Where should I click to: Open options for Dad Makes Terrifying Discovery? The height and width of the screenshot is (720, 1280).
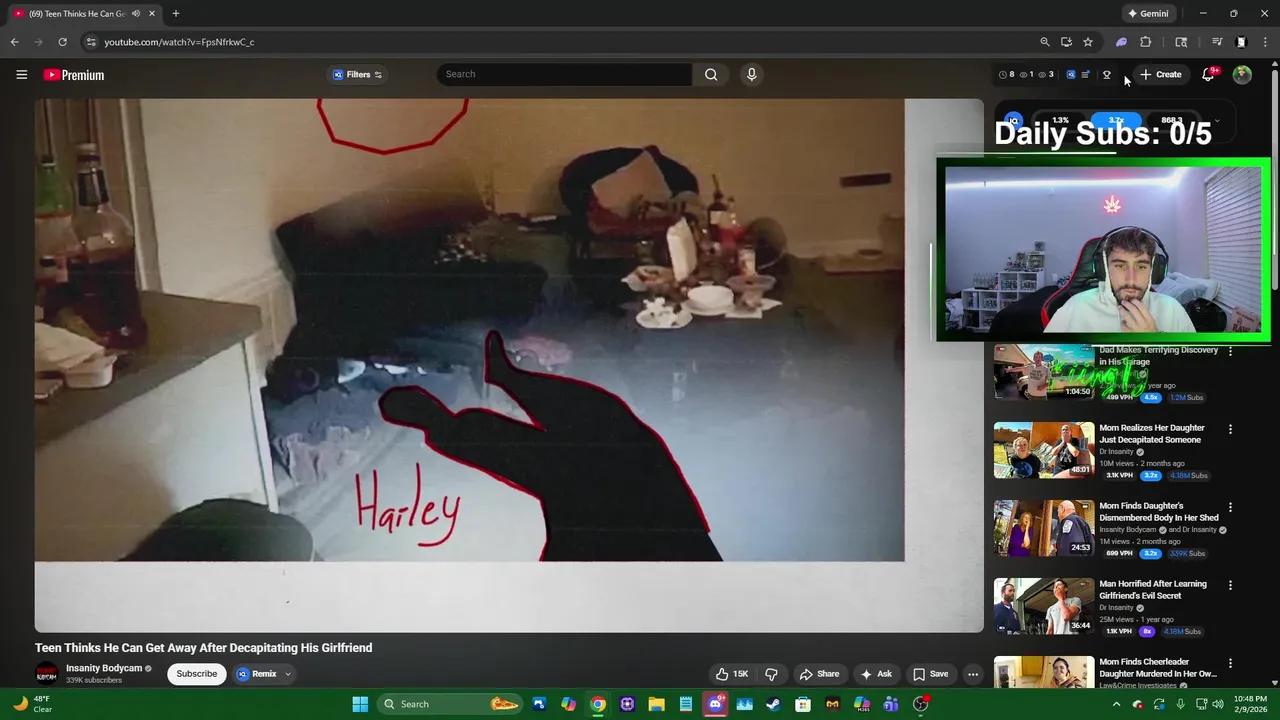[1230, 351]
